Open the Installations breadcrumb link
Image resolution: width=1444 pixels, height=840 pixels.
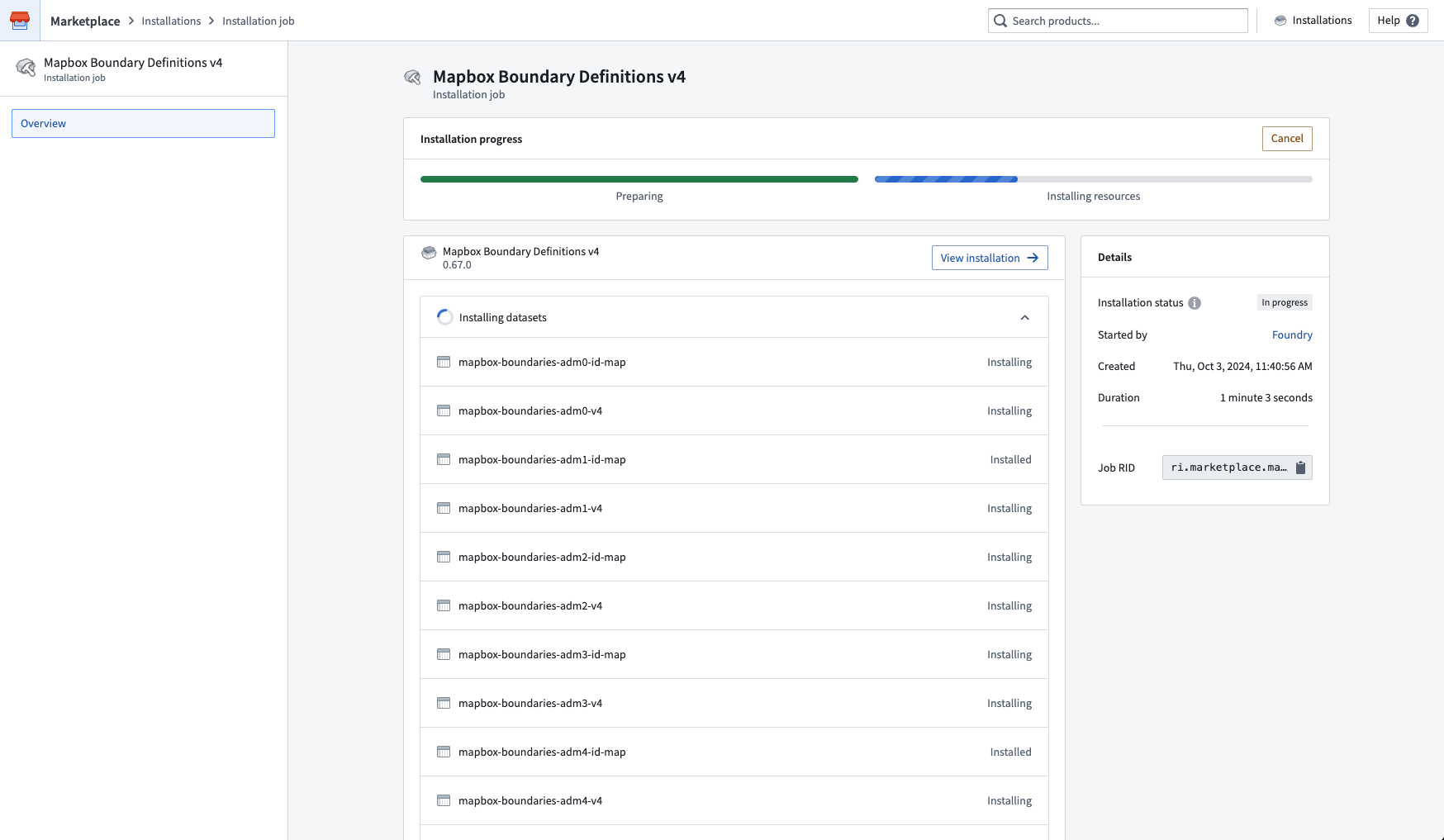pyautogui.click(x=171, y=21)
